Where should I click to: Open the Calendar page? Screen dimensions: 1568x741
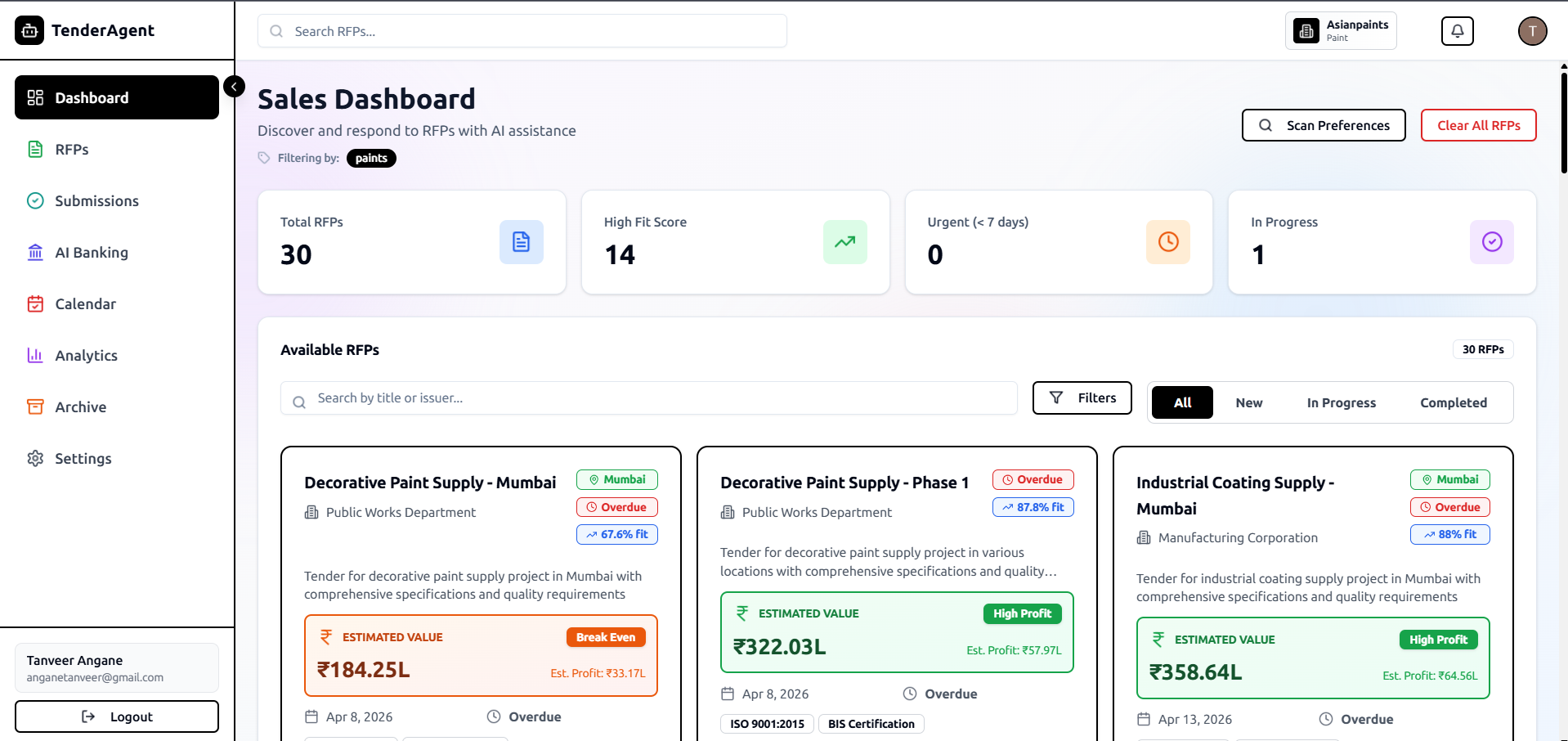(x=117, y=303)
